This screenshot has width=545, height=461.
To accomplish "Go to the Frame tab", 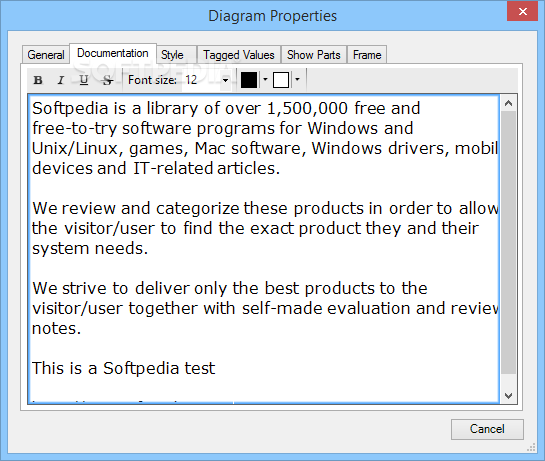I will (x=367, y=55).
